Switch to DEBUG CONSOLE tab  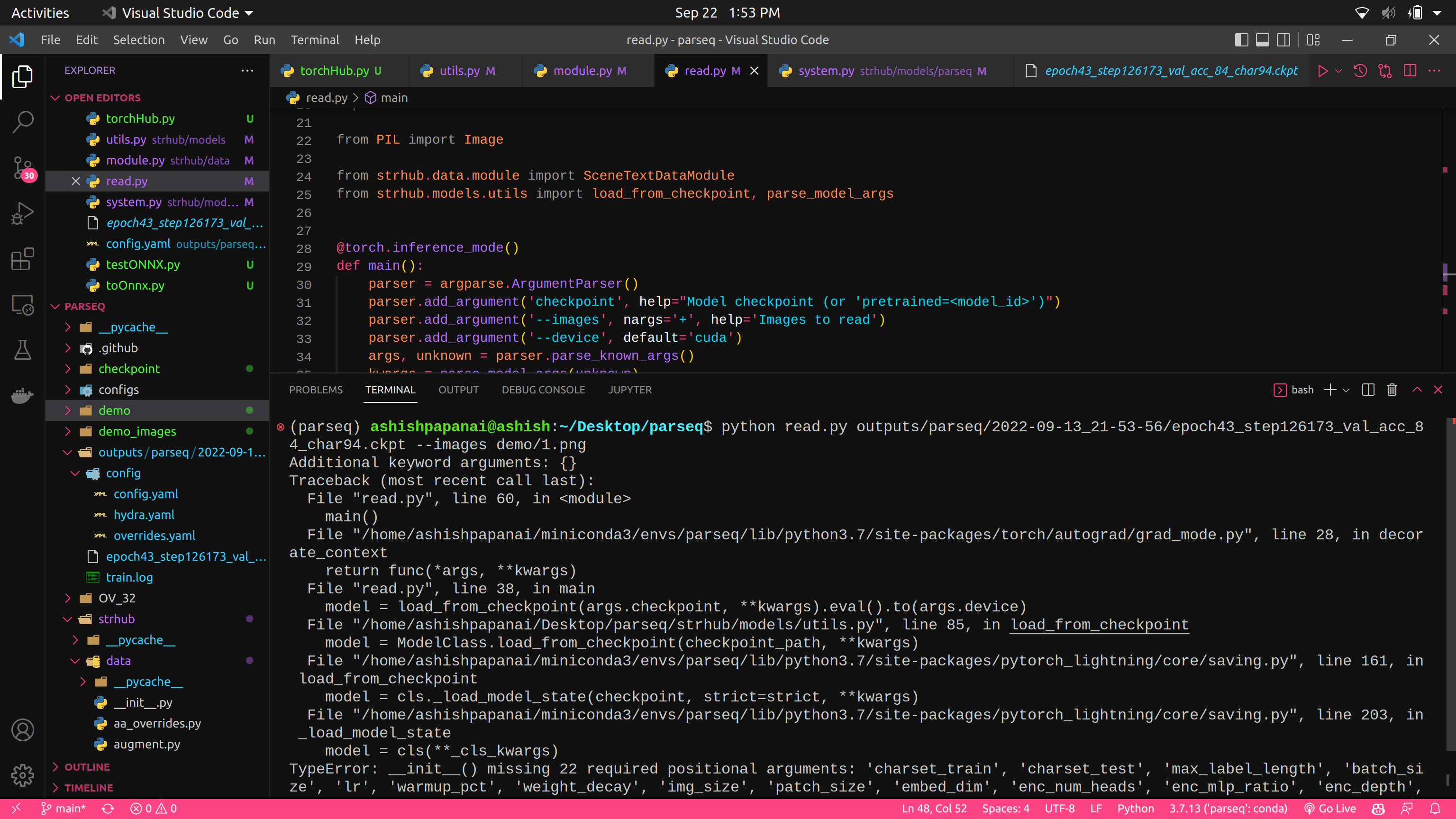(543, 390)
